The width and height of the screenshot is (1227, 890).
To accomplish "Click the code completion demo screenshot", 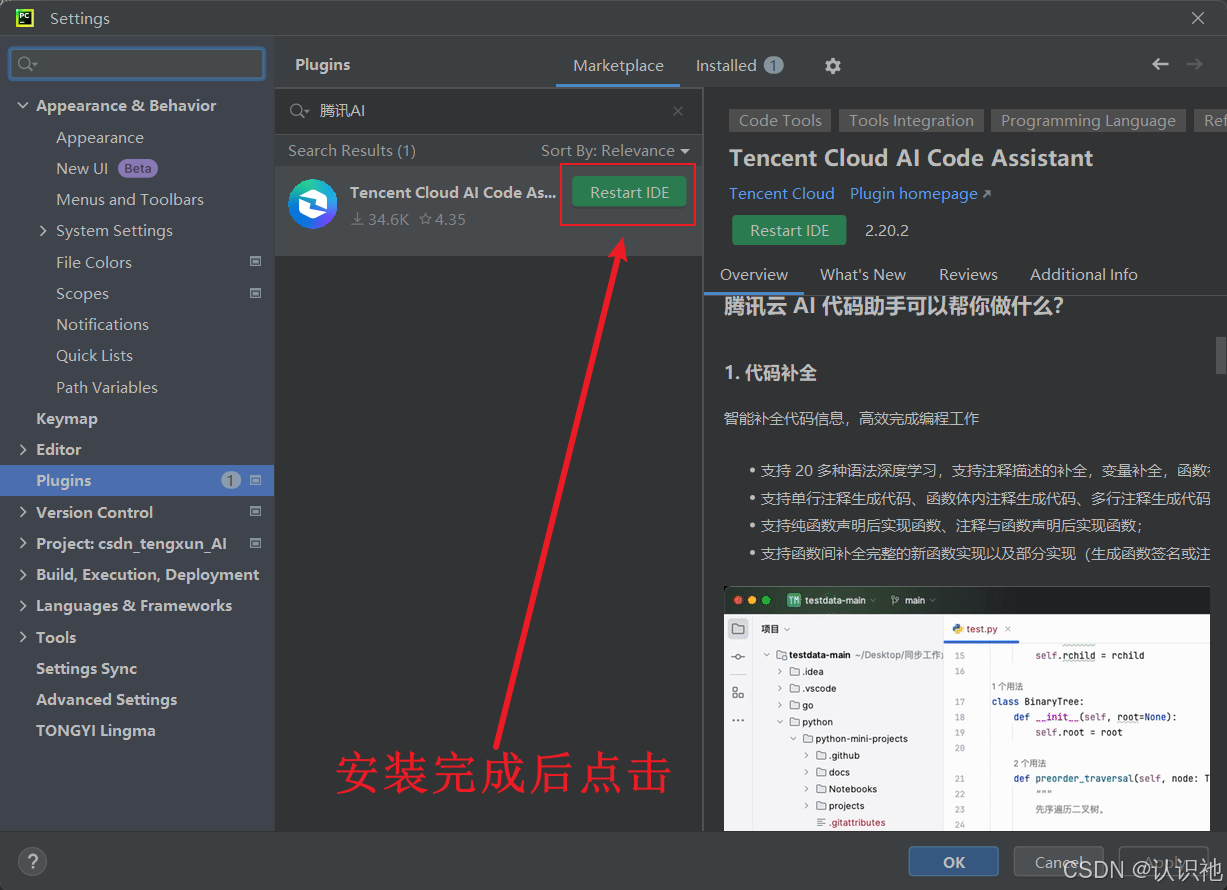I will click(x=967, y=709).
